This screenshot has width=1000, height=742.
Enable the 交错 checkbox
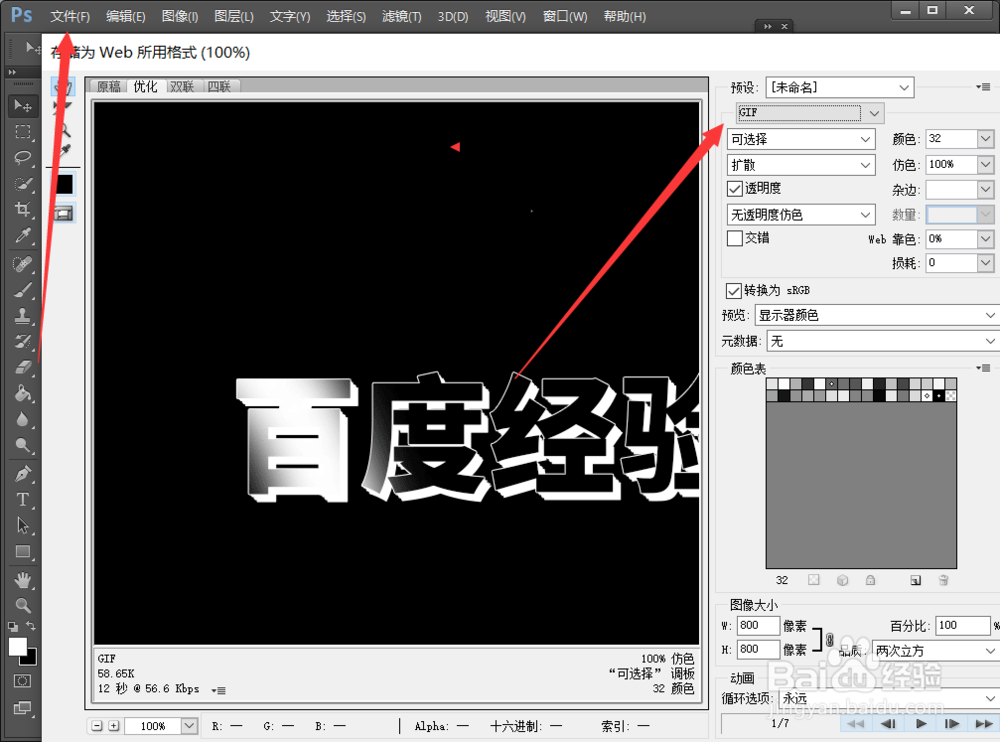coord(735,238)
